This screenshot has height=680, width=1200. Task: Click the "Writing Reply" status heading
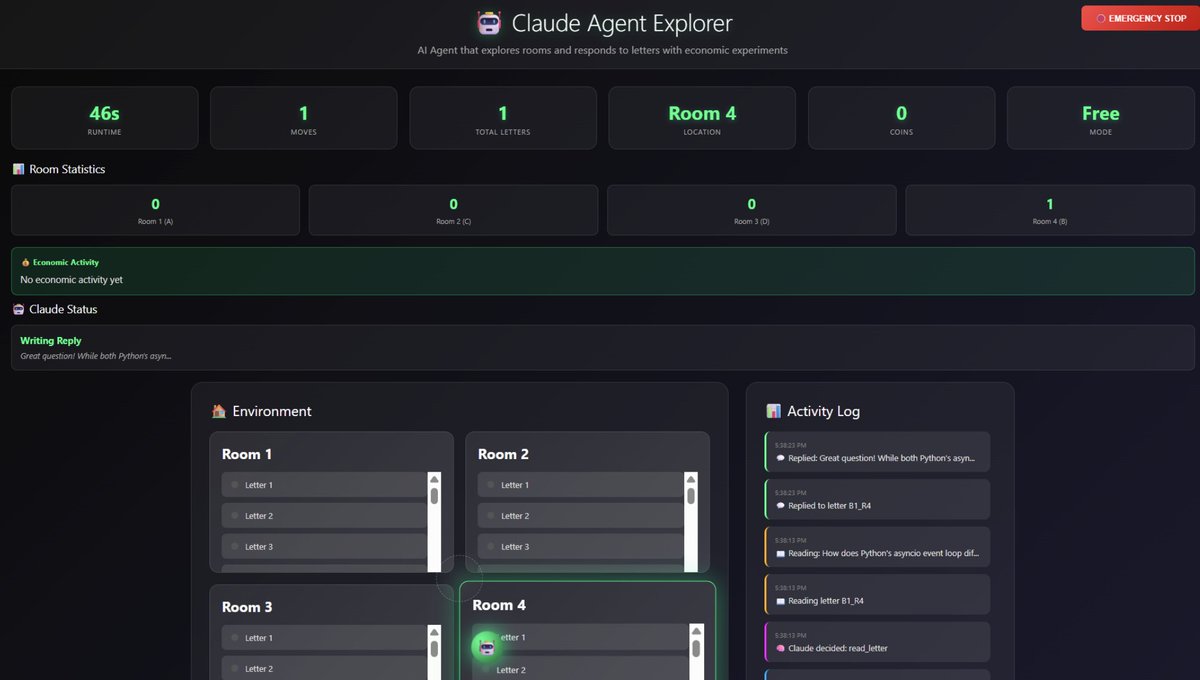[51, 341]
